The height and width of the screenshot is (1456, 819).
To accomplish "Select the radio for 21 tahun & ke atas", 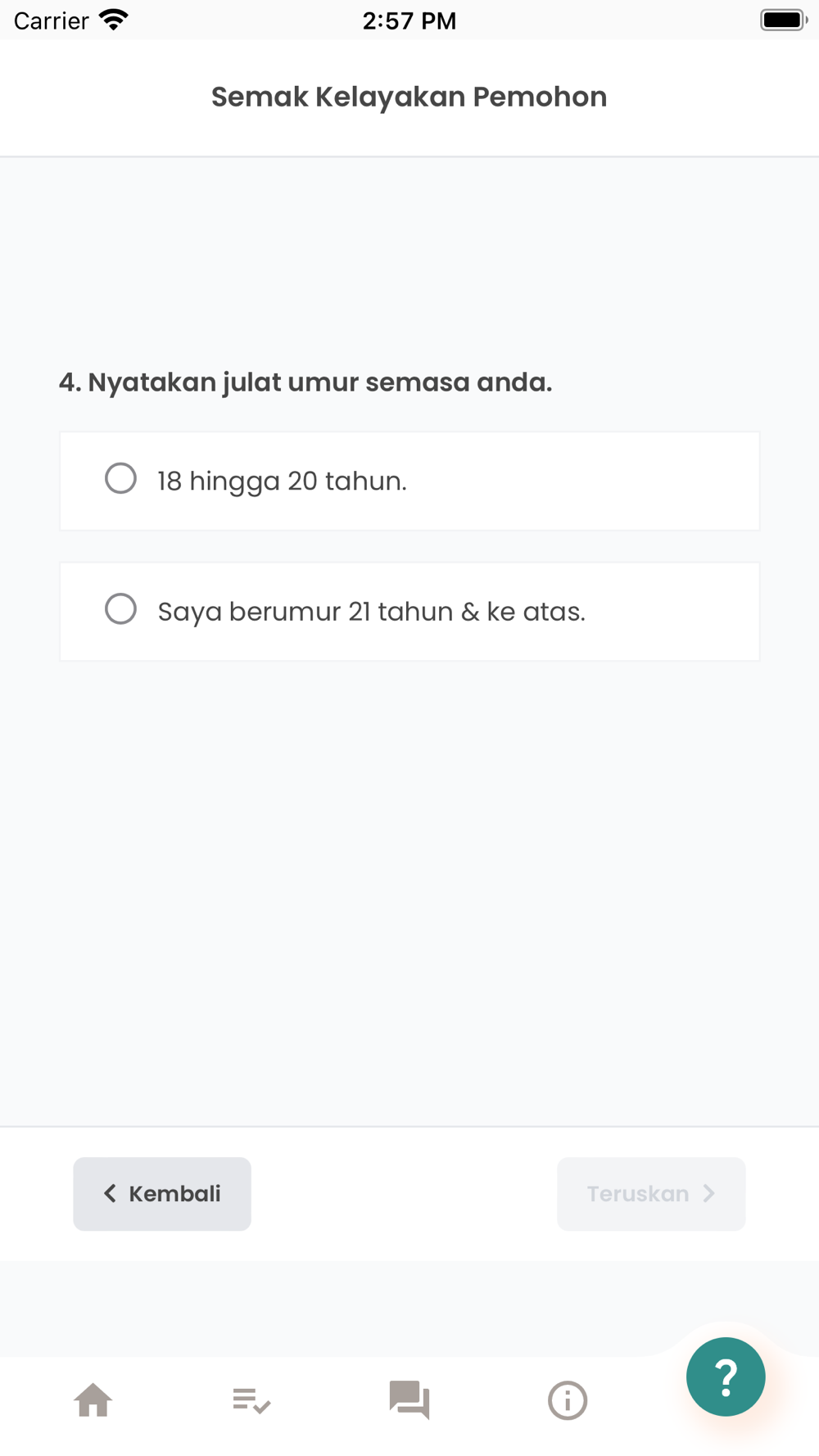I will [120, 609].
